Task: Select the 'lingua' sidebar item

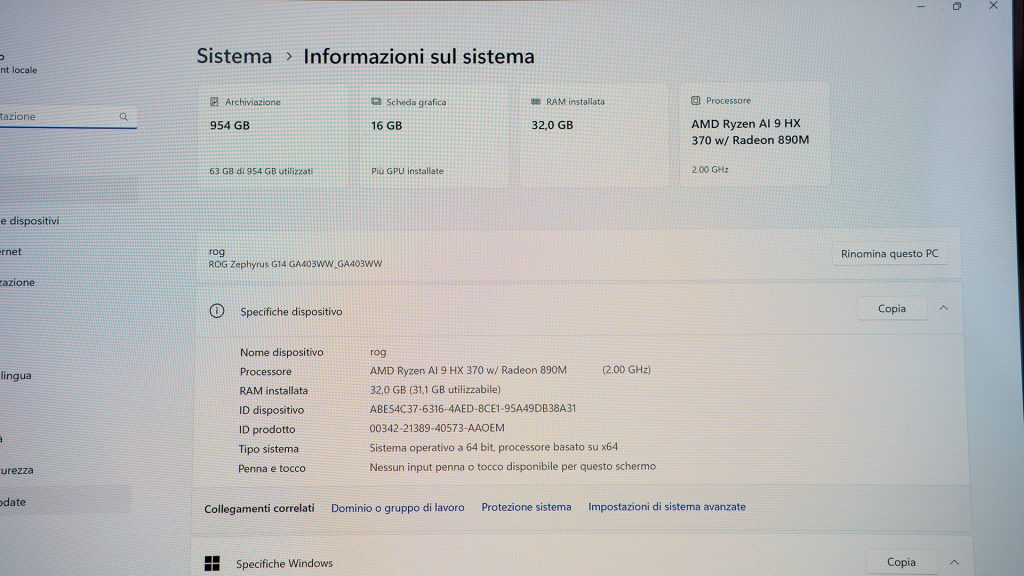Action: tap(16, 376)
